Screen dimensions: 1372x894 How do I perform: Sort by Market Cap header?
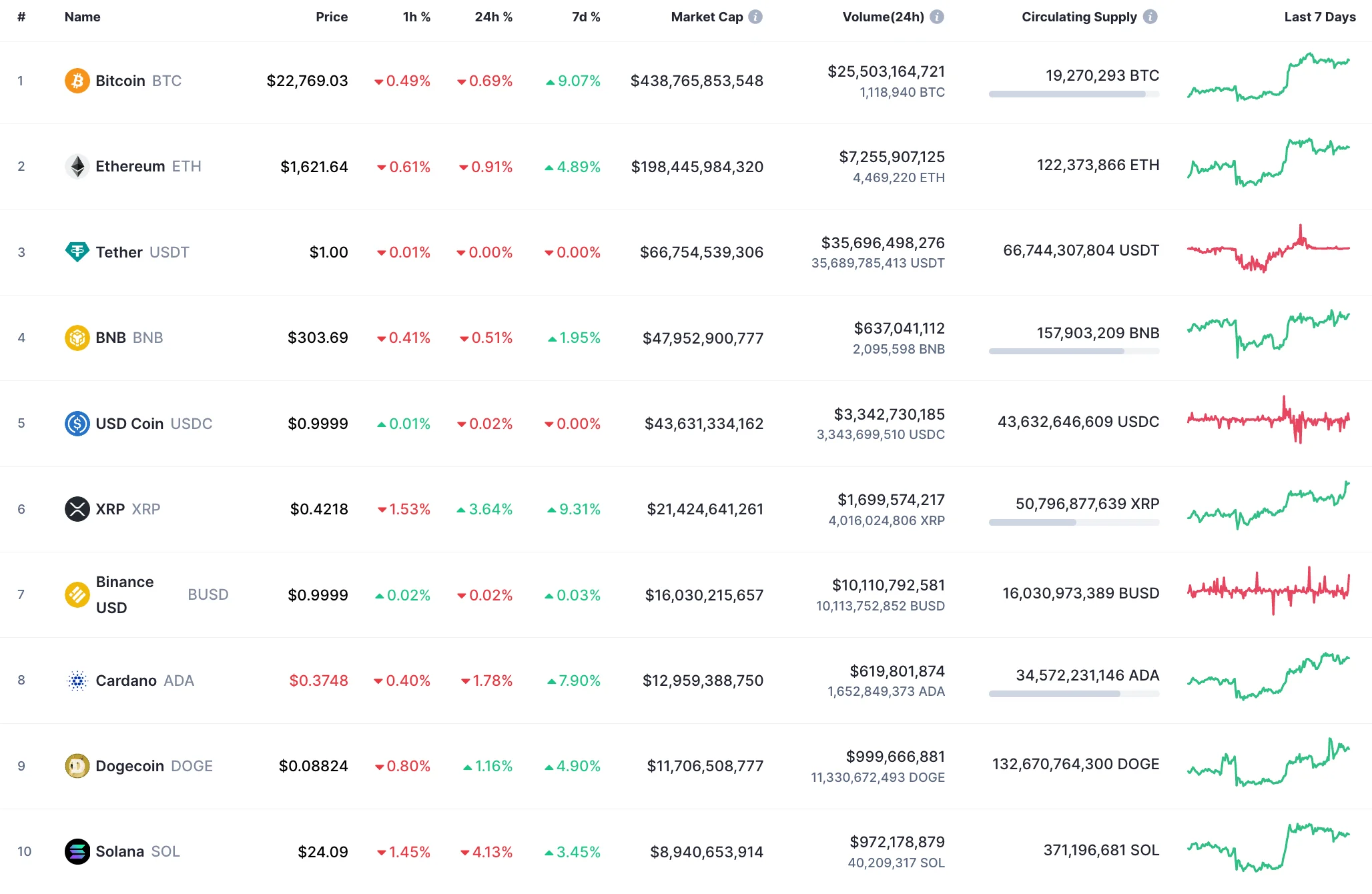coord(707,17)
